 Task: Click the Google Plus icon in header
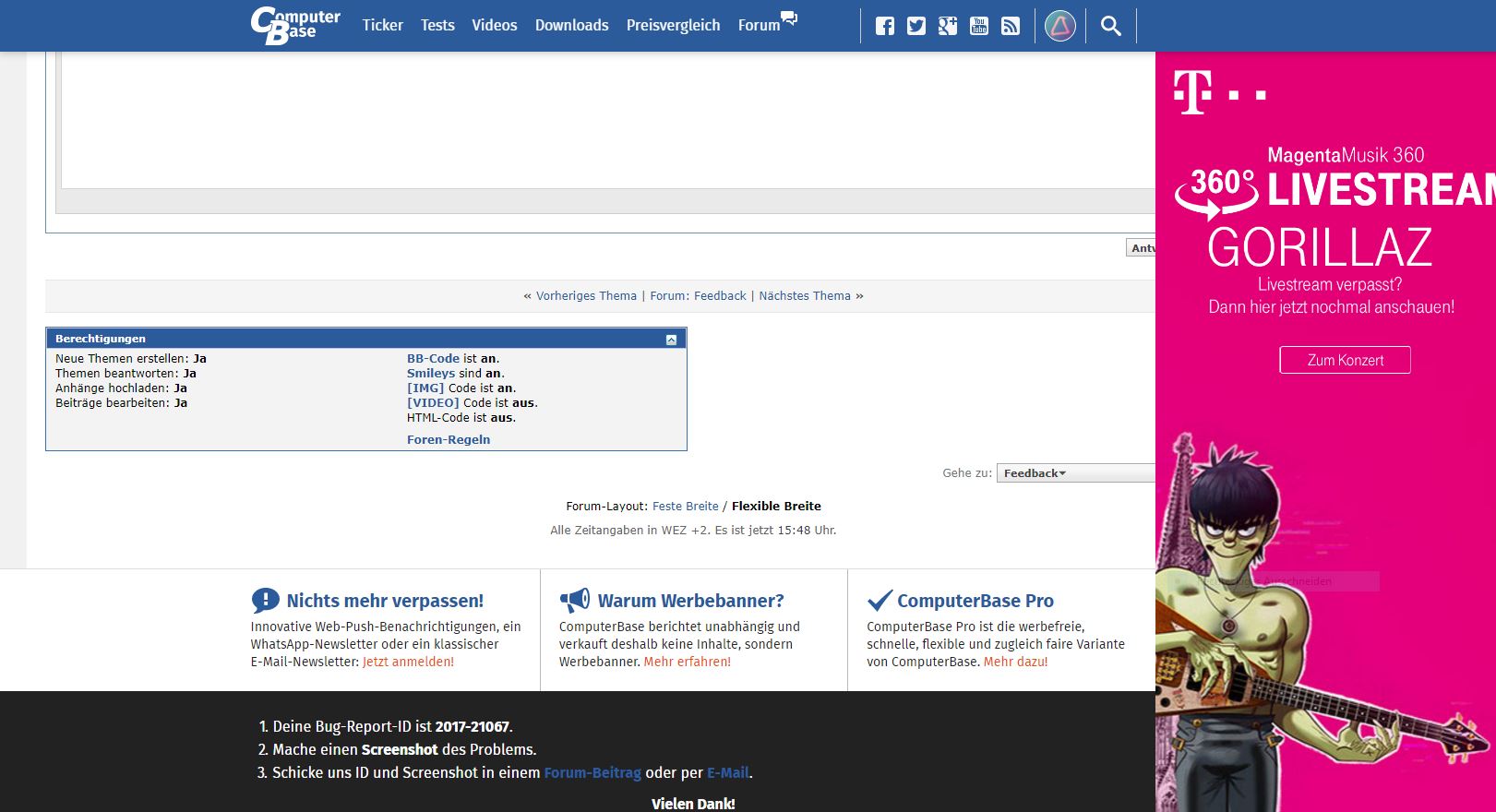point(948,26)
